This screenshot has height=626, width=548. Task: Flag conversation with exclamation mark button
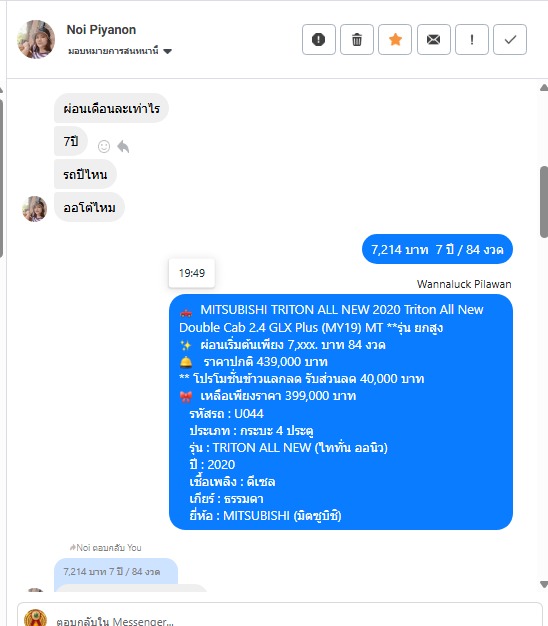pyautogui.click(x=472, y=39)
